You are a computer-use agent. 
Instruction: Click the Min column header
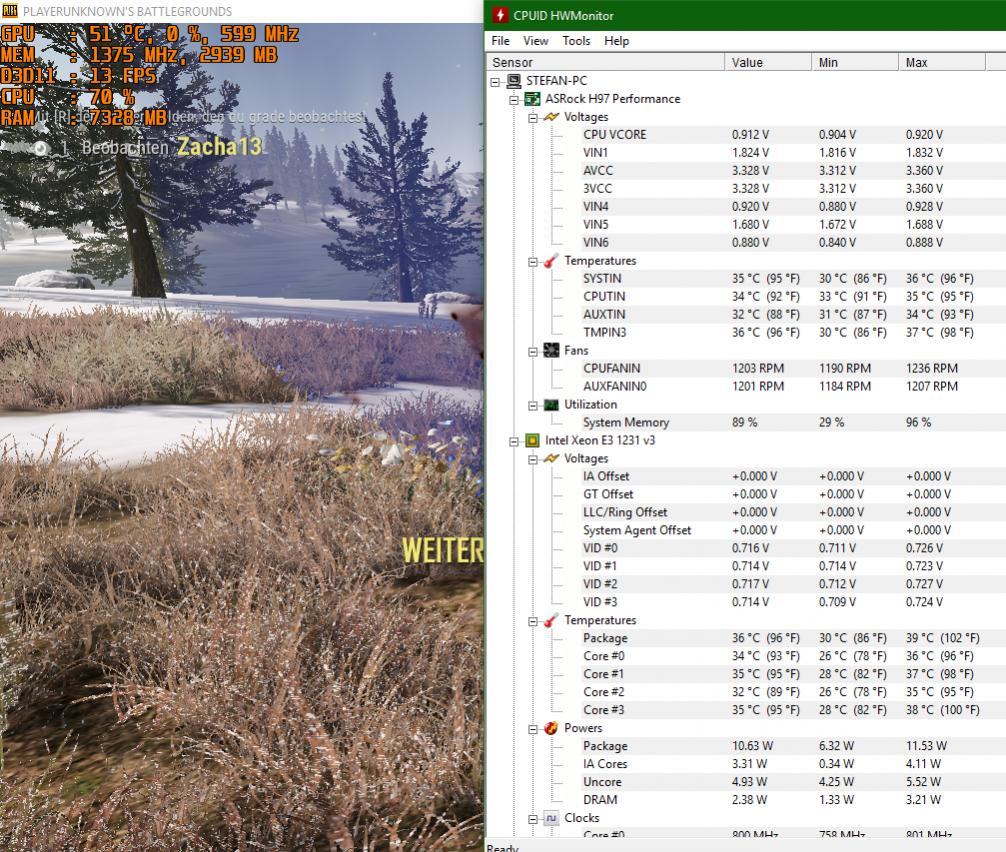click(855, 62)
